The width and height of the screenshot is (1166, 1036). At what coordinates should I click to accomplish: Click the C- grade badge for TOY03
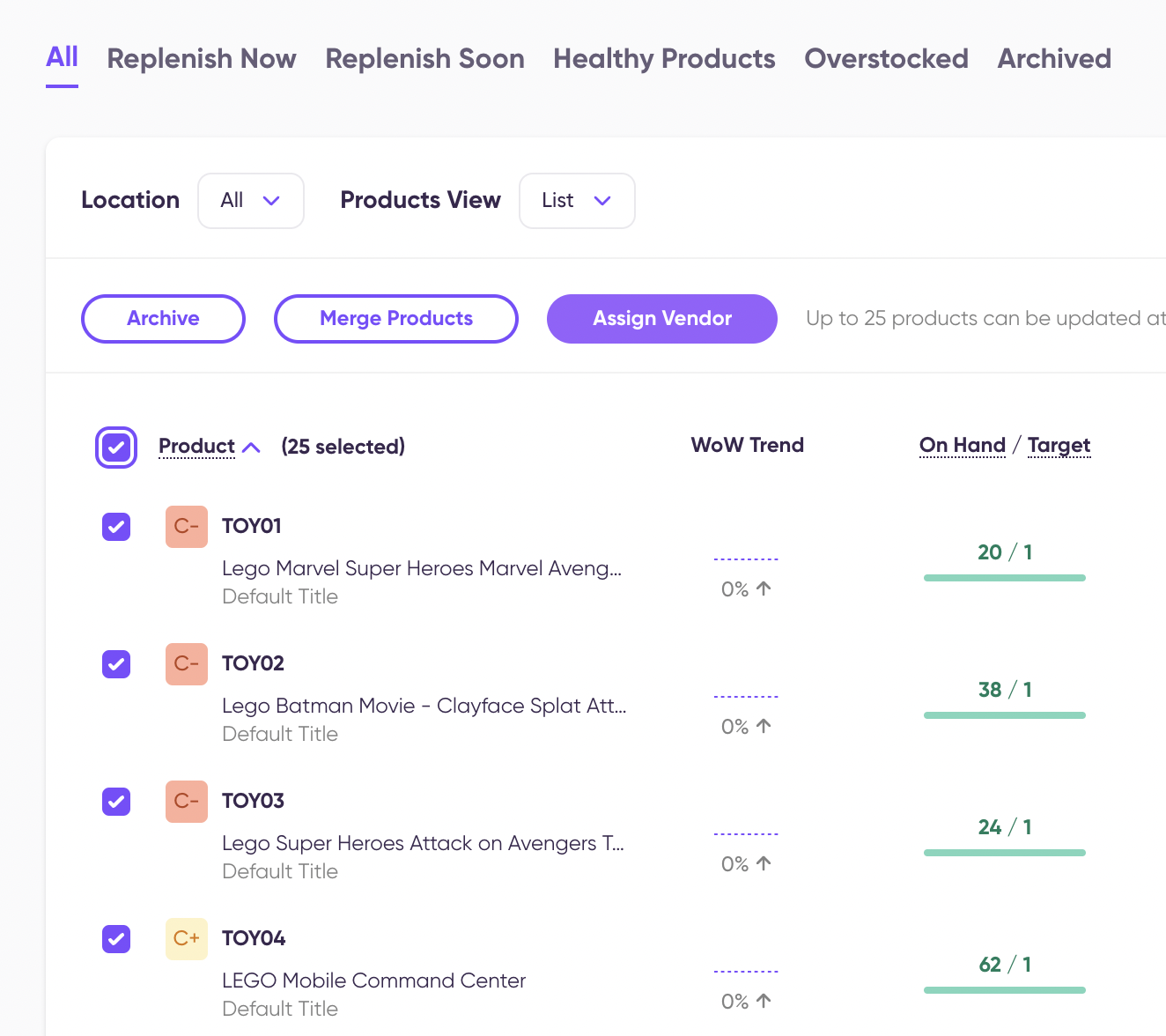click(187, 802)
